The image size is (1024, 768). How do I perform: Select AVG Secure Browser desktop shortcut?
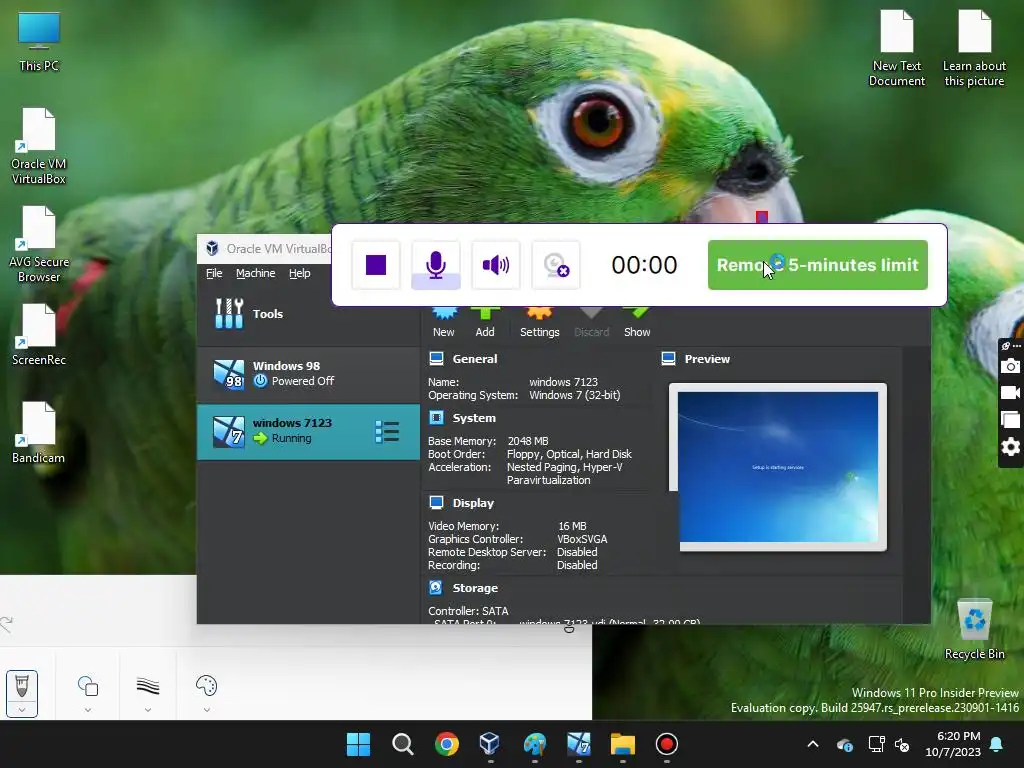pos(39,245)
